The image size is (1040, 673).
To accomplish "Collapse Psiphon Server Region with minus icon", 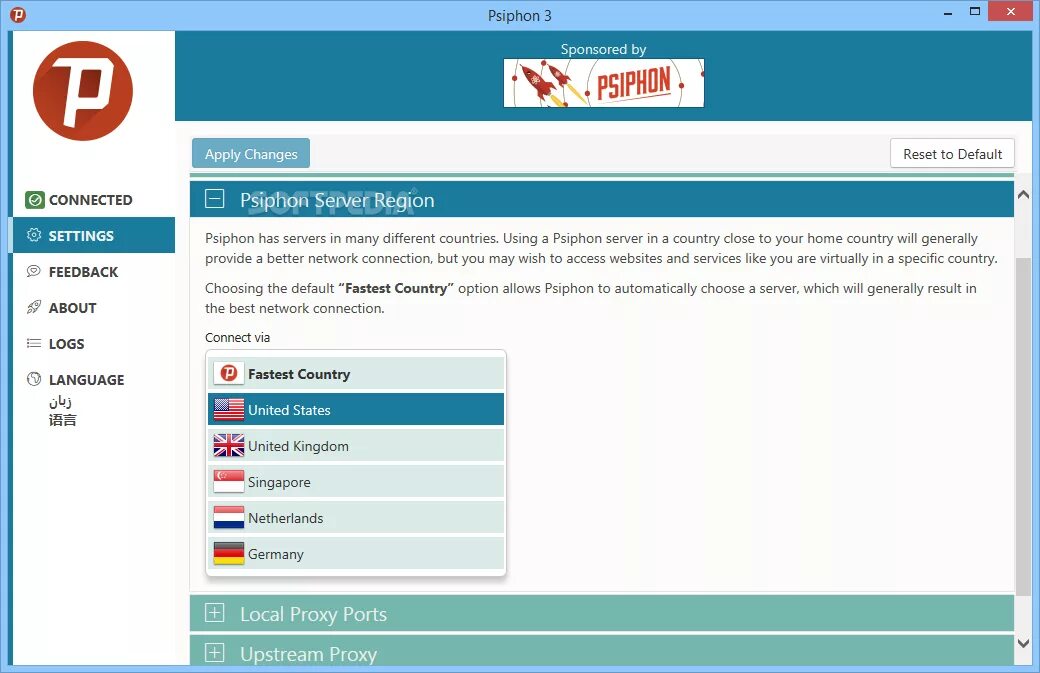I will click(214, 198).
